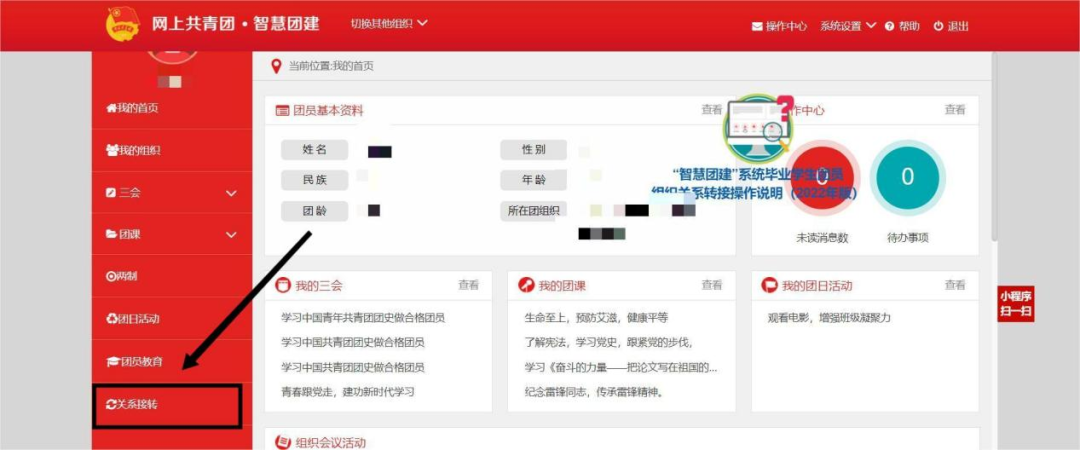1080x450 pixels.
Task: Open 了解宪法，学习党史，跟紧党的步伐 entry
Action: pyautogui.click(x=608, y=342)
